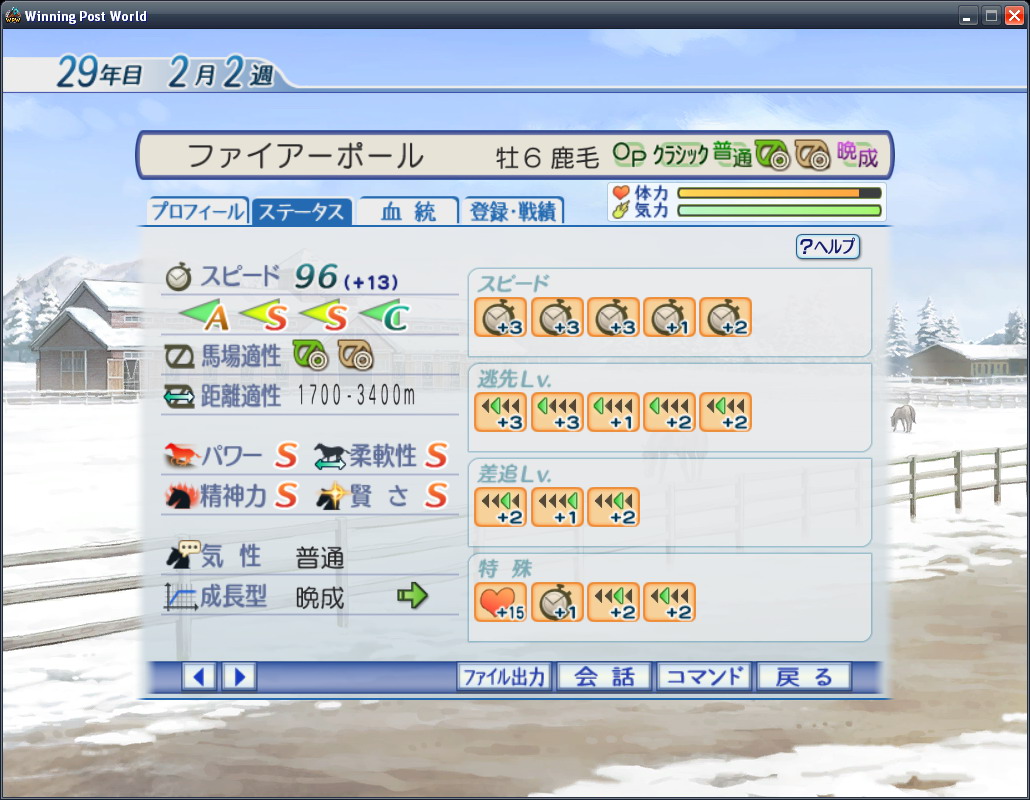Click the green growth-trend arrow beside 晩成
The width and height of the screenshot is (1030, 800).
pos(412,595)
